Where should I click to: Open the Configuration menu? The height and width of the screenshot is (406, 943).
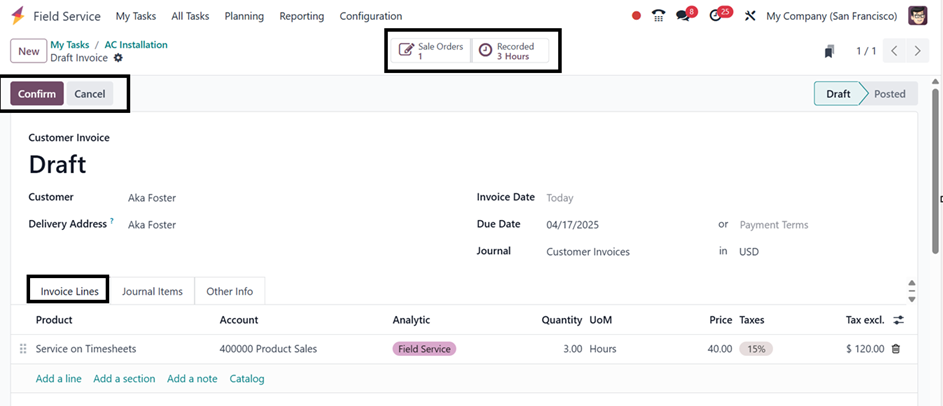(370, 16)
